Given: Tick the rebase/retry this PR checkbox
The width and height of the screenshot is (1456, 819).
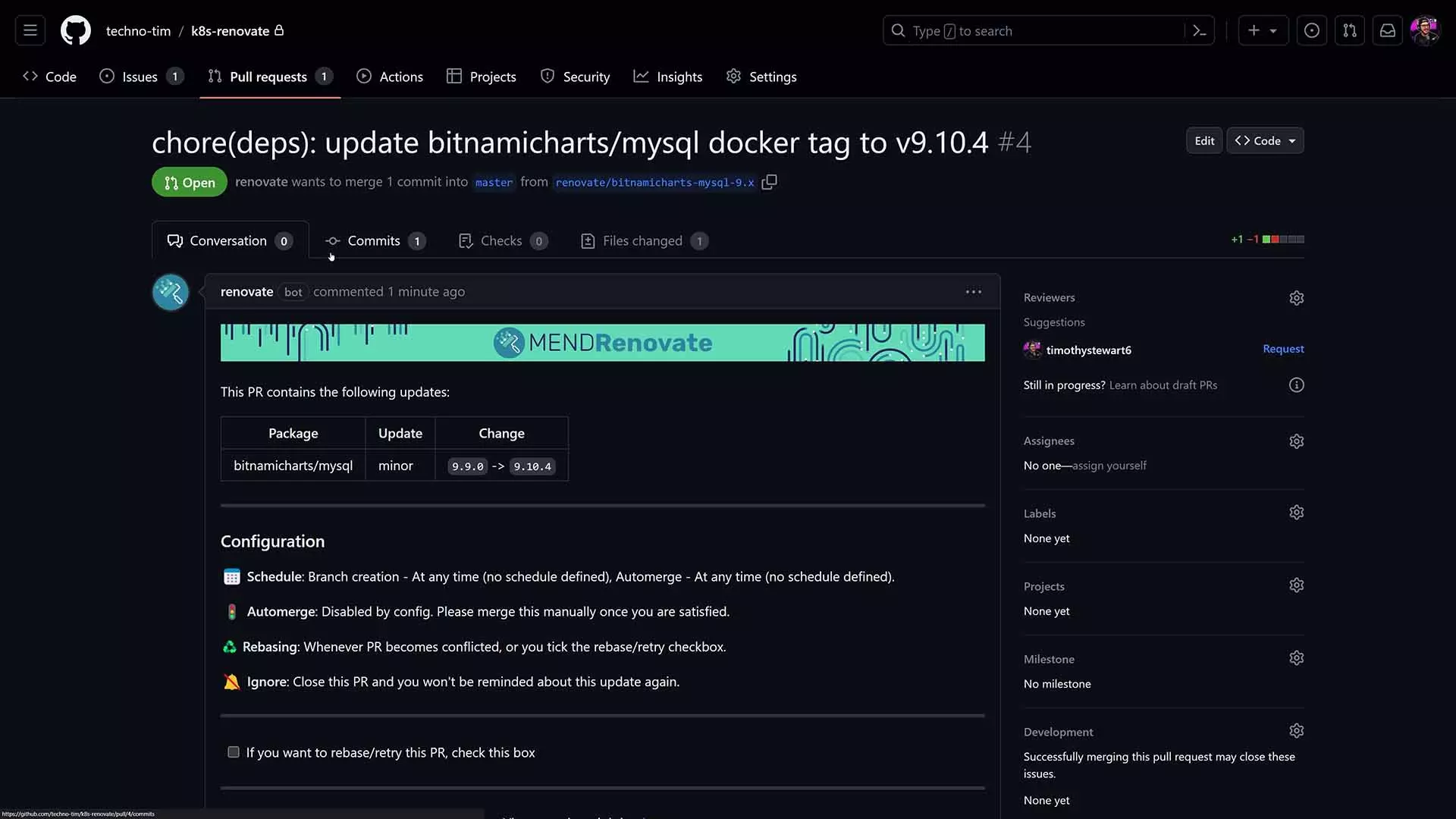Looking at the screenshot, I should [234, 752].
